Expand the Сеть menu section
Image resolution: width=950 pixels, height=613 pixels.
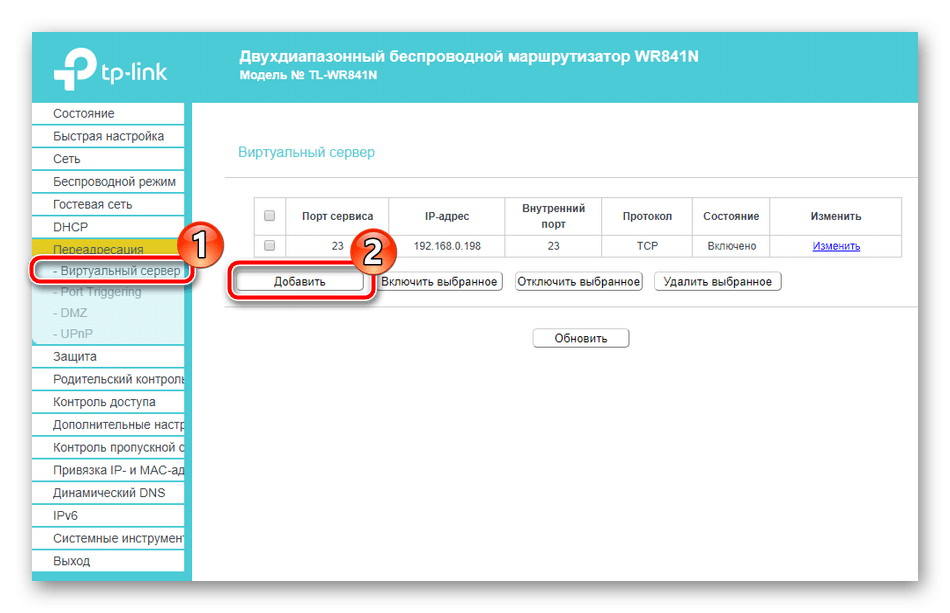[67, 159]
